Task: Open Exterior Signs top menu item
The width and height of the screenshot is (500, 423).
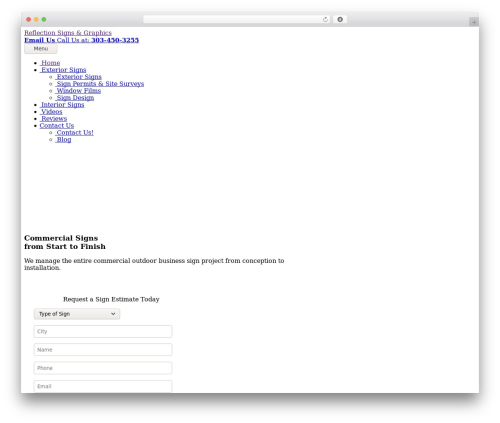Action: [x=63, y=70]
